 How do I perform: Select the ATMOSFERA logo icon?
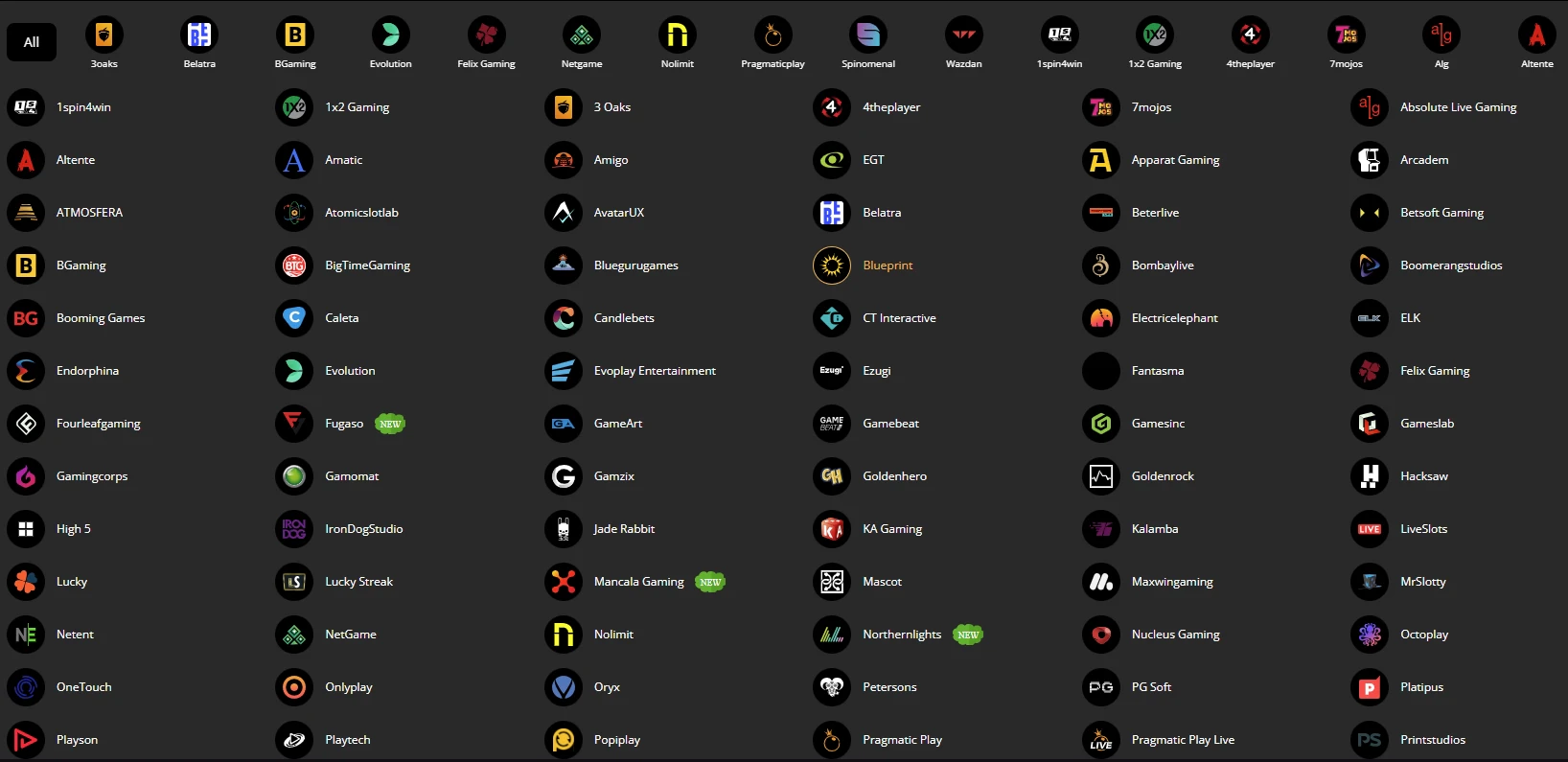(26, 213)
